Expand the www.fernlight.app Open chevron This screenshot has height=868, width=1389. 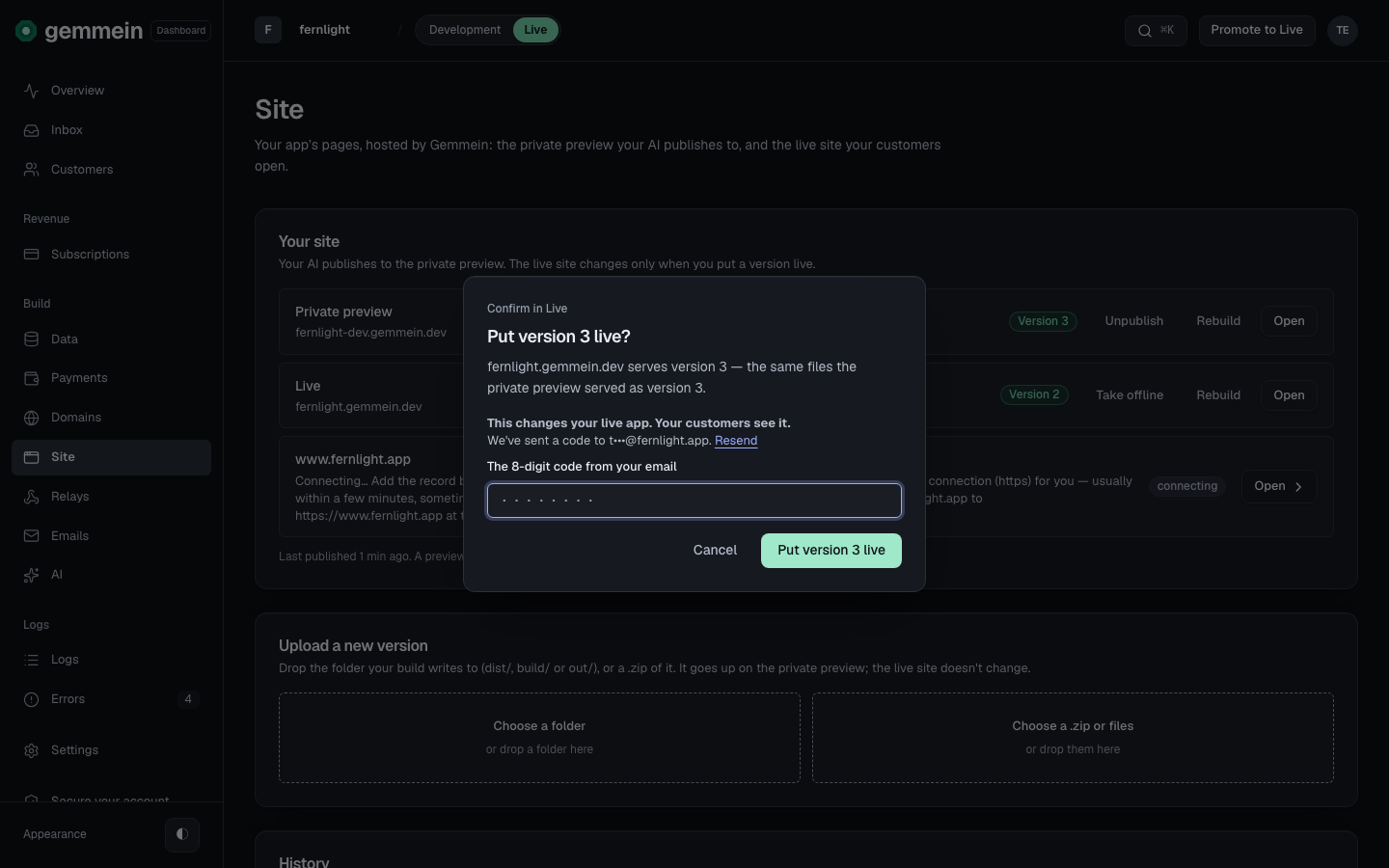pyautogui.click(x=1298, y=487)
